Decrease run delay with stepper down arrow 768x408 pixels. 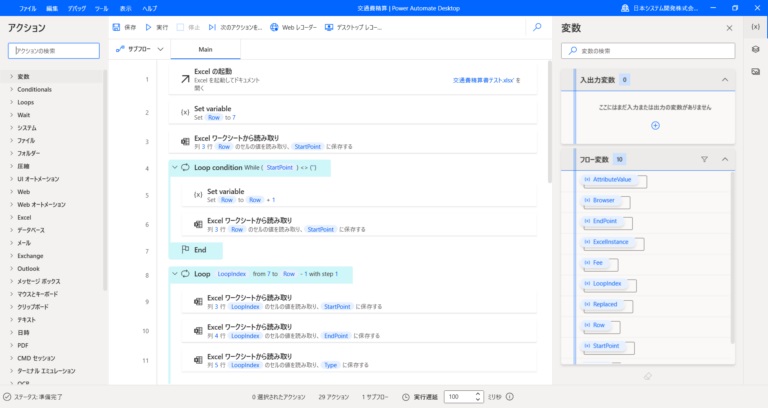478,400
